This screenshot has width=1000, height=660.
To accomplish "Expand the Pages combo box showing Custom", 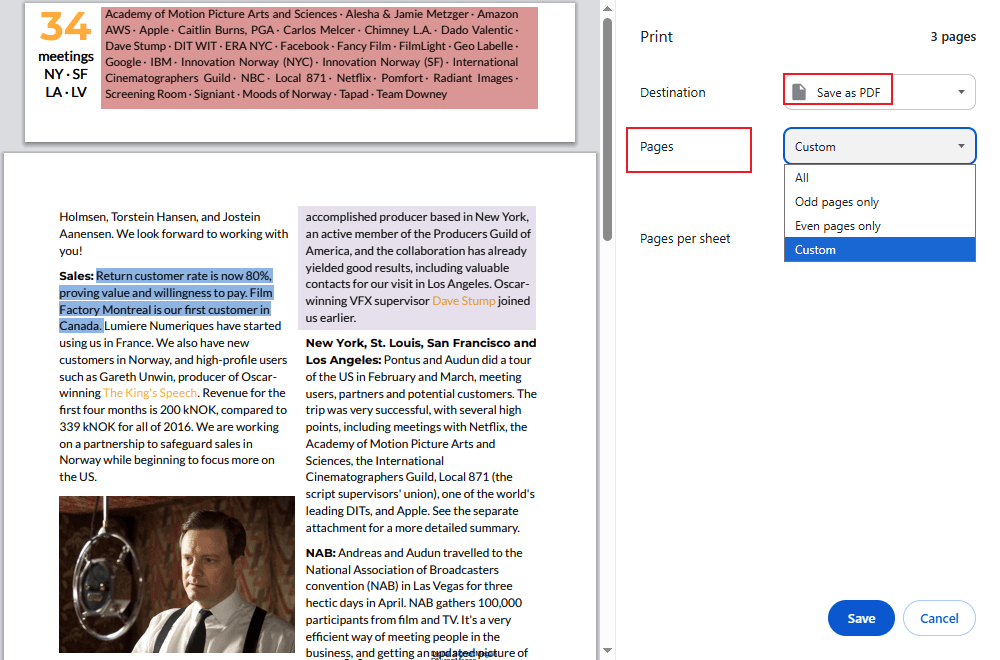I will (x=879, y=147).
